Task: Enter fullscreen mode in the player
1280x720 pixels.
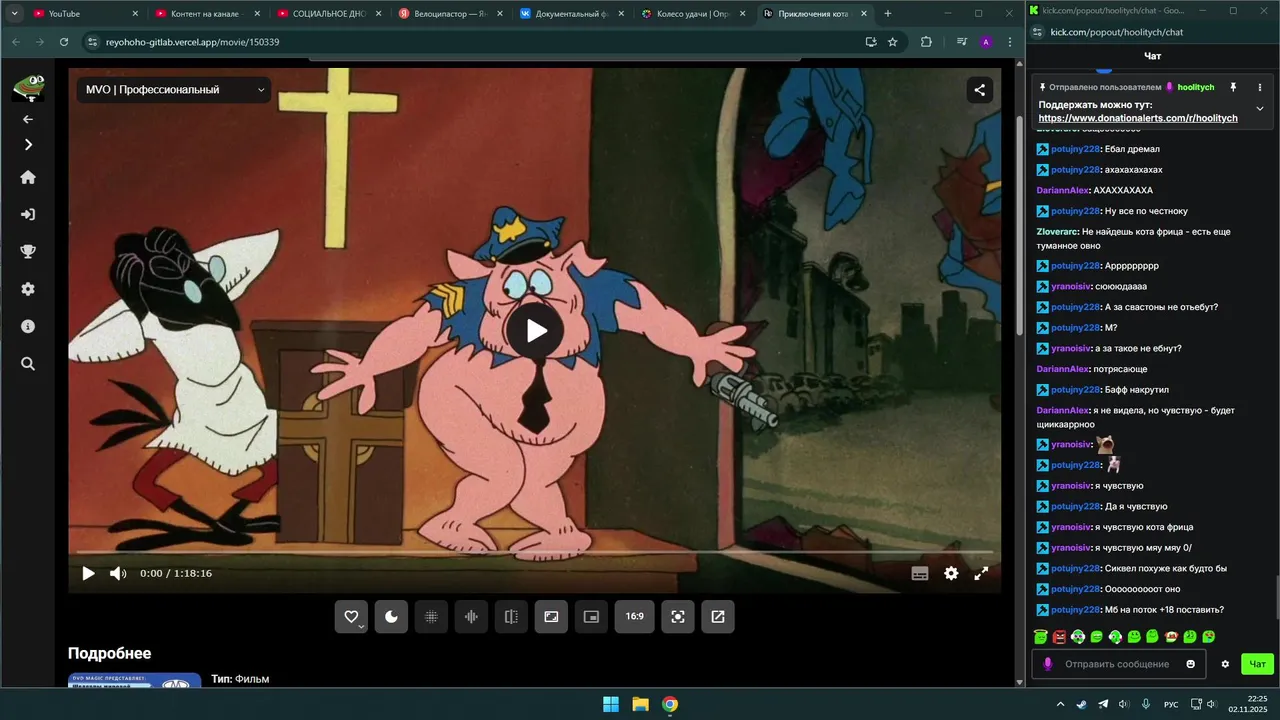Action: [981, 573]
